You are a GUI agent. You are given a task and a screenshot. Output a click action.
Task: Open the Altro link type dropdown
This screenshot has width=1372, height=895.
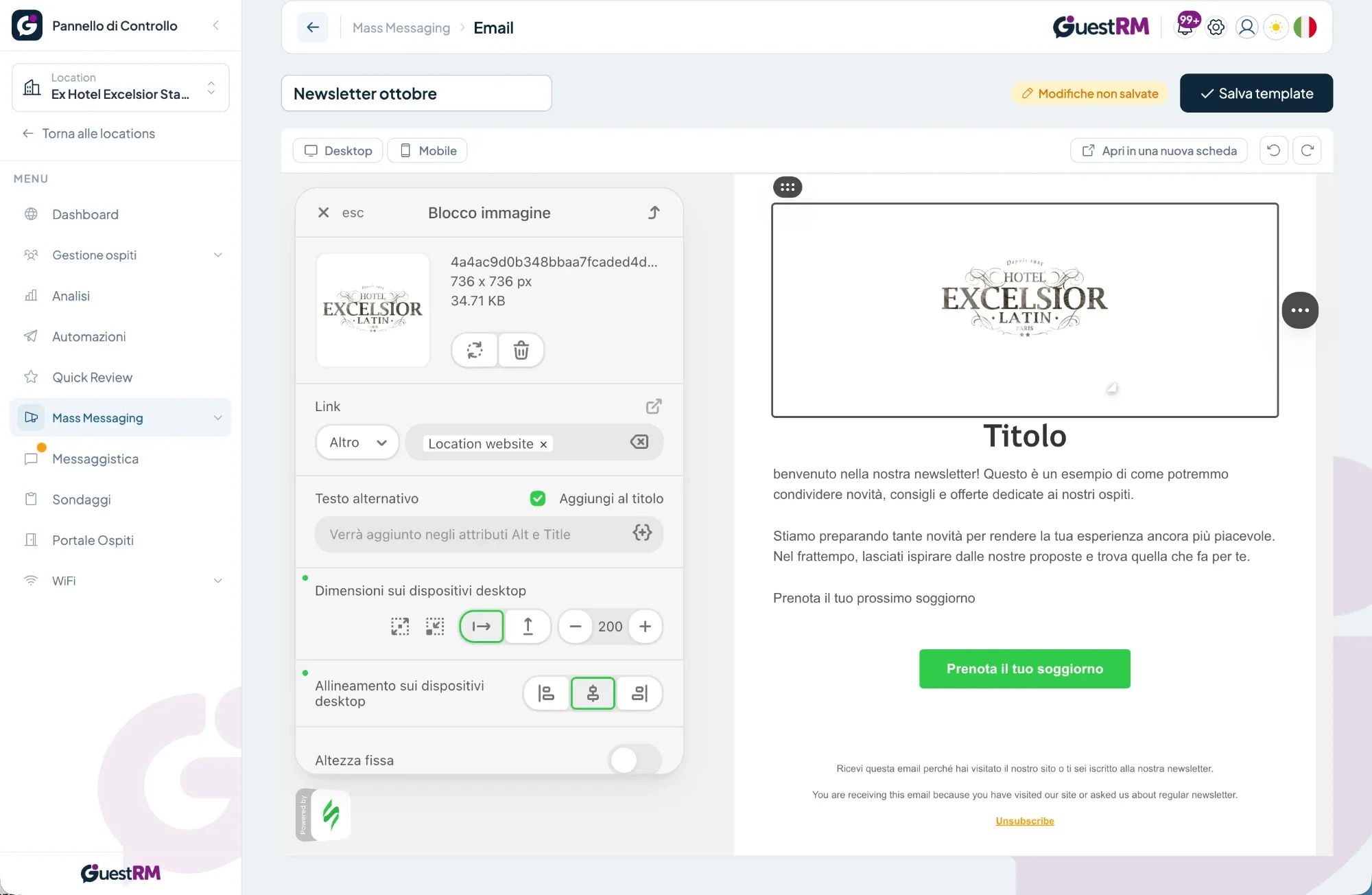pyautogui.click(x=357, y=442)
